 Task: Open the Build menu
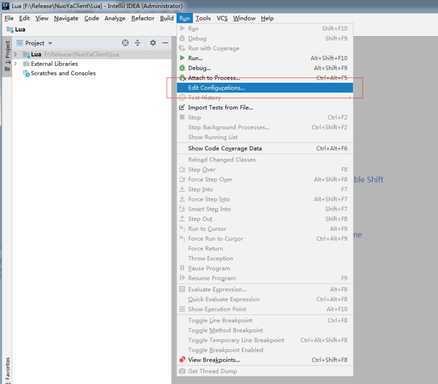167,18
